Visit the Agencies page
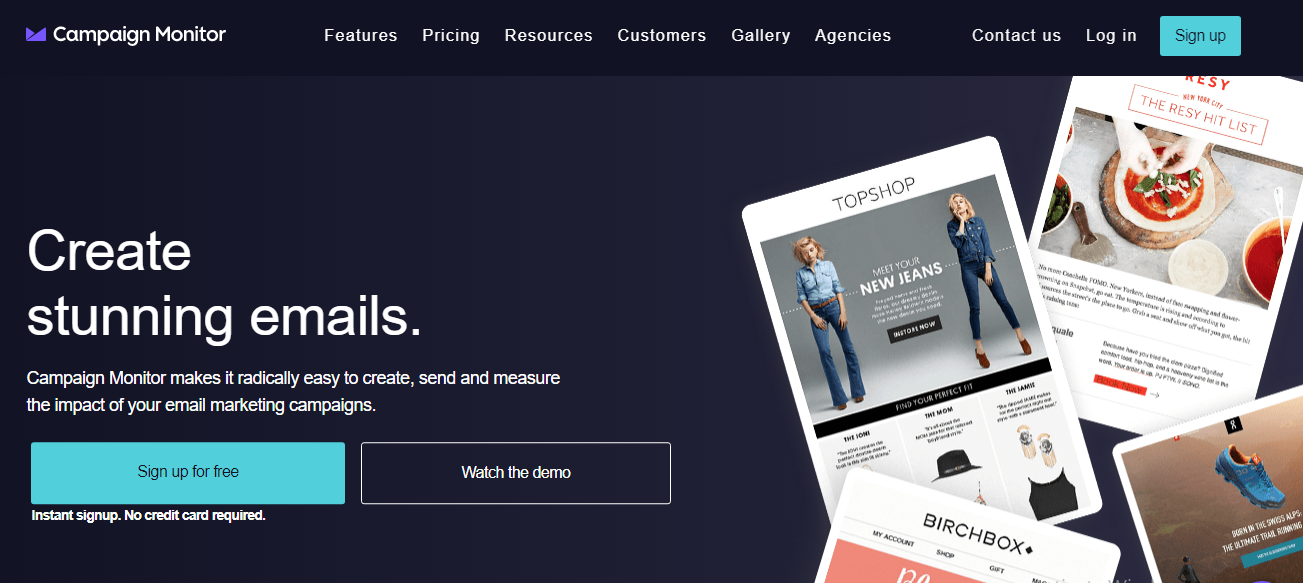The image size is (1303, 583). coord(853,35)
